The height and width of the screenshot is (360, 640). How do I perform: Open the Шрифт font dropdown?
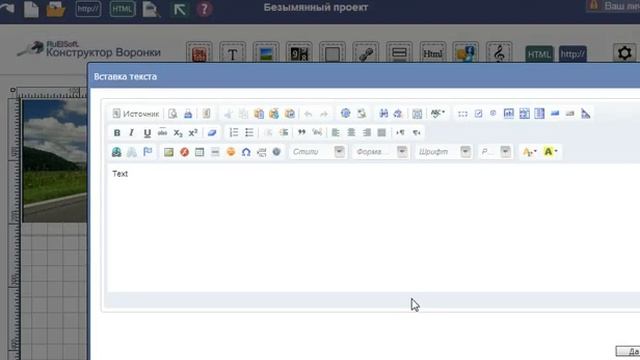(x=444, y=152)
